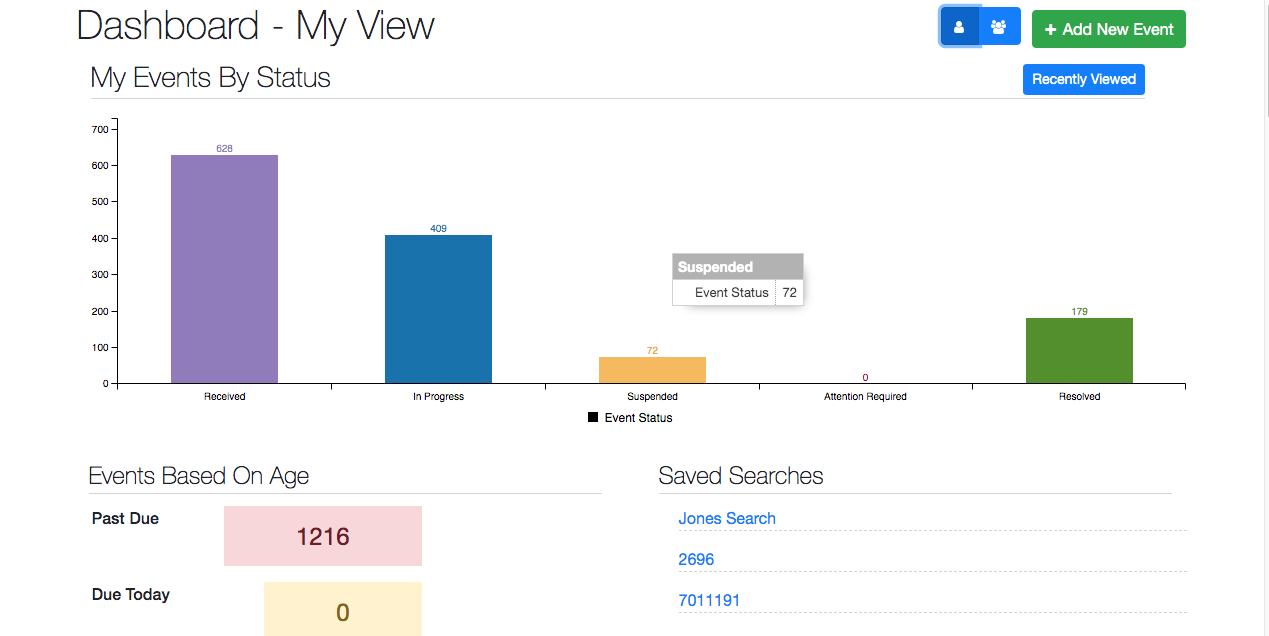
Task: Click the Received axis label
Action: [224, 397]
